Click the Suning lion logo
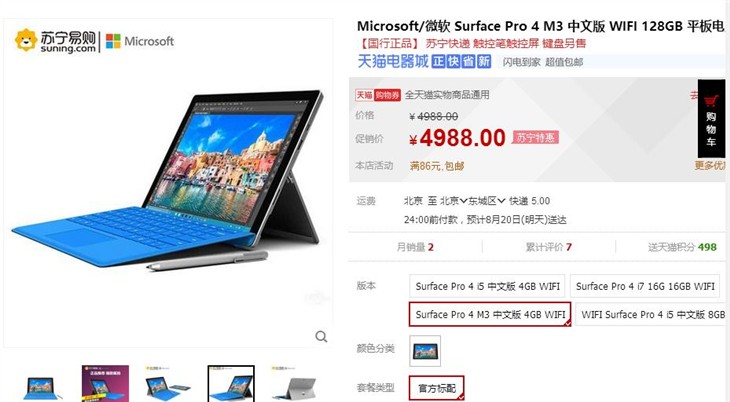Image resolution: width=730 pixels, height=402 pixels. pyautogui.click(x=26, y=40)
